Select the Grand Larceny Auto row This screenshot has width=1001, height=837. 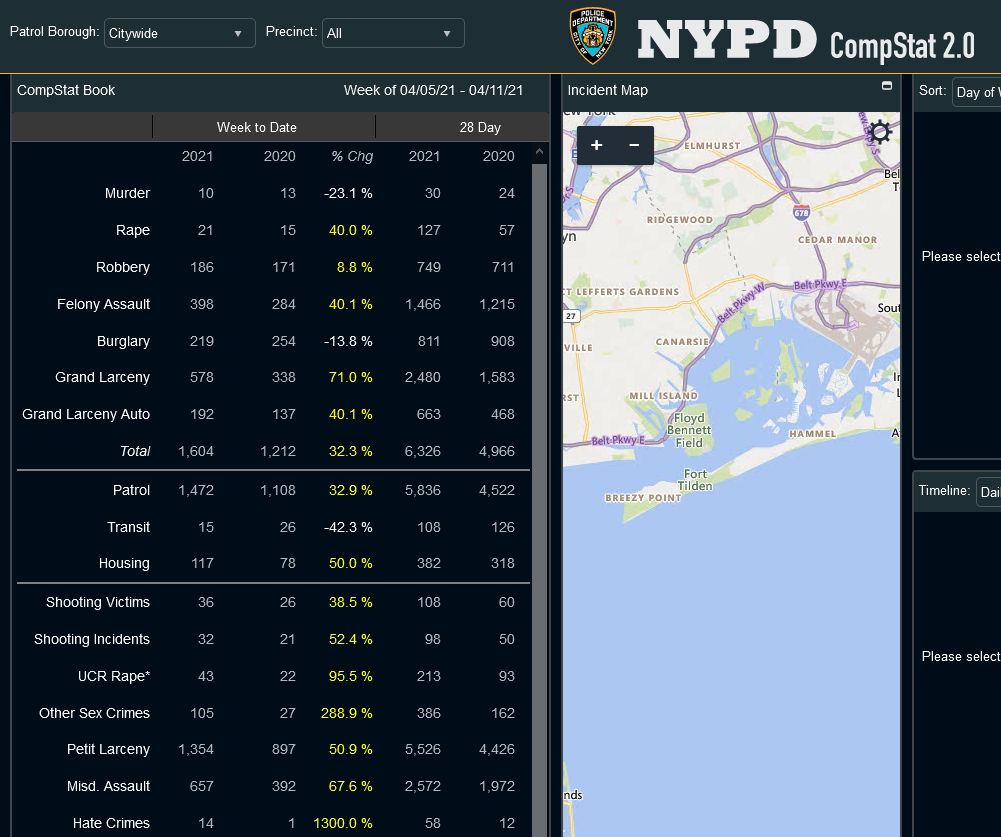click(86, 414)
